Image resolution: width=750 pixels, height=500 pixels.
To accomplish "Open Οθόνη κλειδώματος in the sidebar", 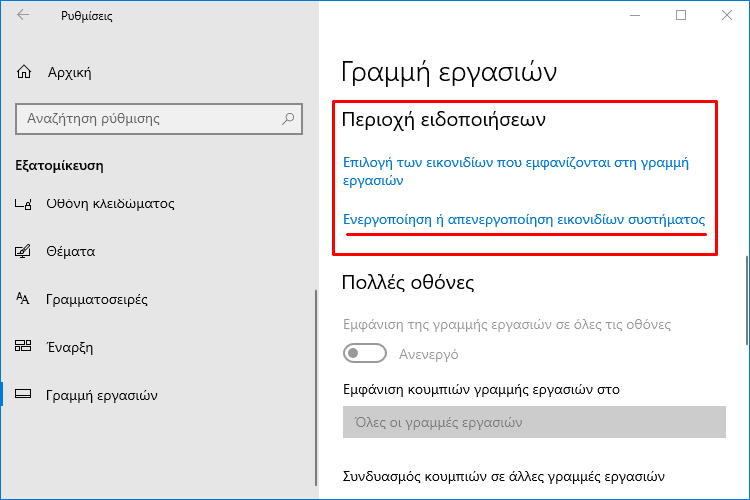I will click(x=110, y=204).
